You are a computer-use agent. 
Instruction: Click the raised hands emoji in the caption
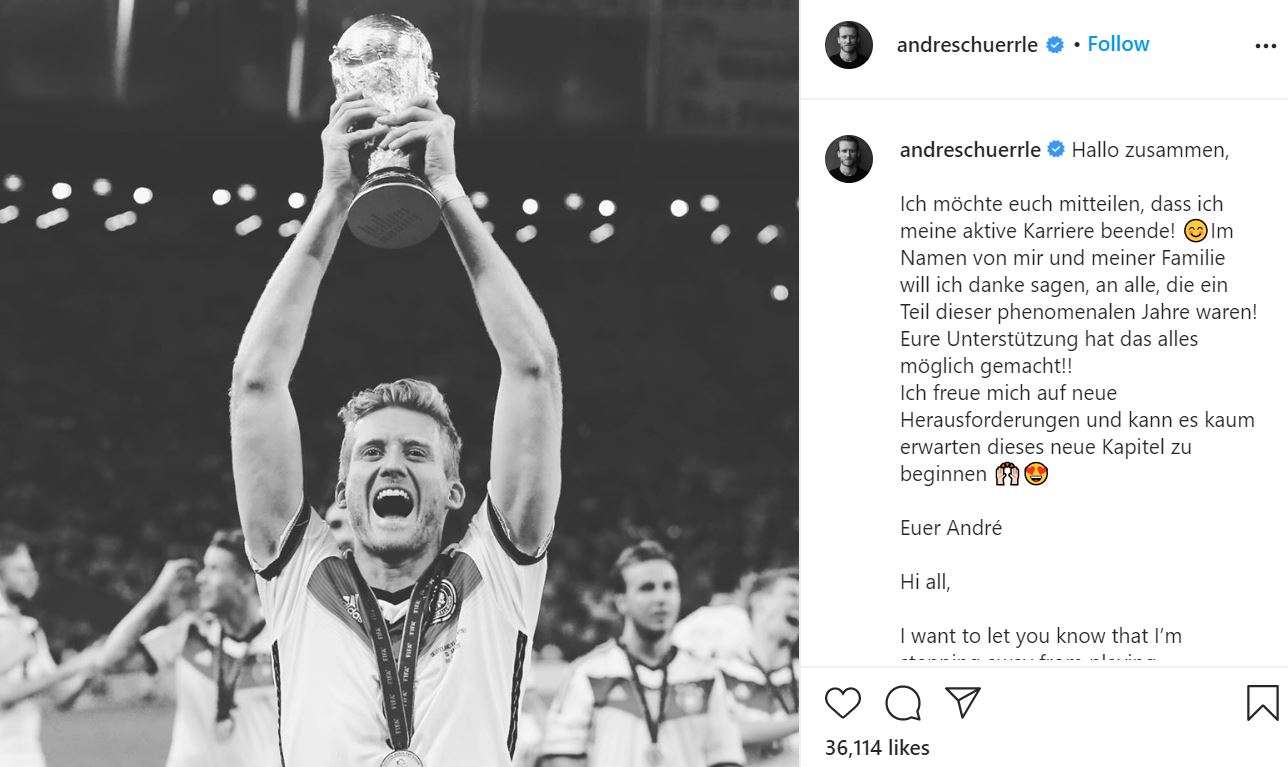(x=1007, y=474)
